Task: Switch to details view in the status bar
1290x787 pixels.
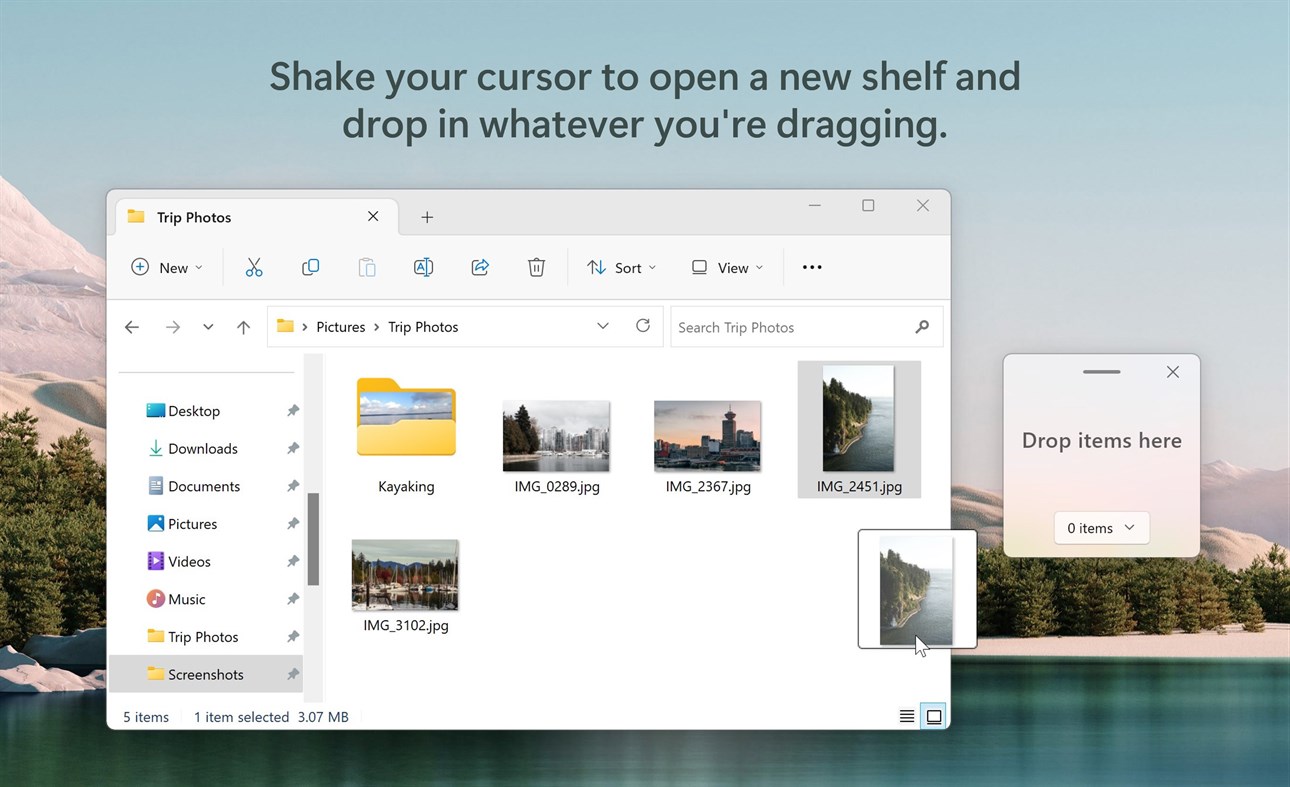Action: coord(906,715)
